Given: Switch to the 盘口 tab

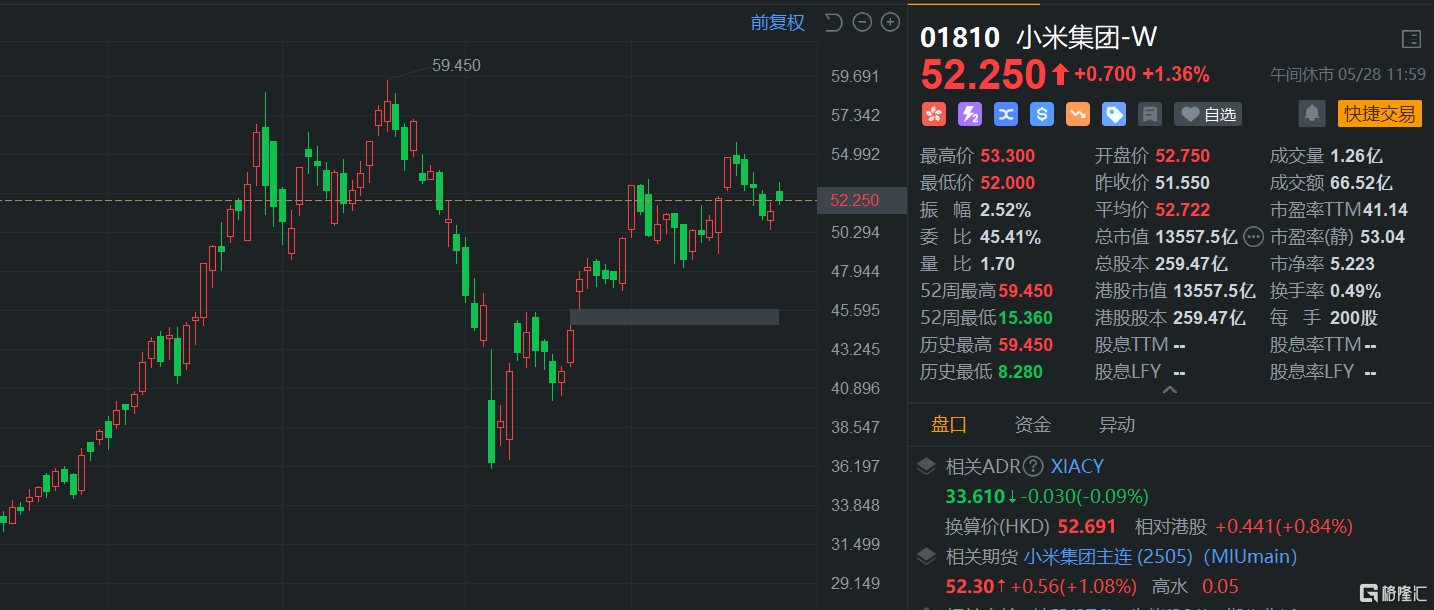Looking at the screenshot, I should (949, 425).
